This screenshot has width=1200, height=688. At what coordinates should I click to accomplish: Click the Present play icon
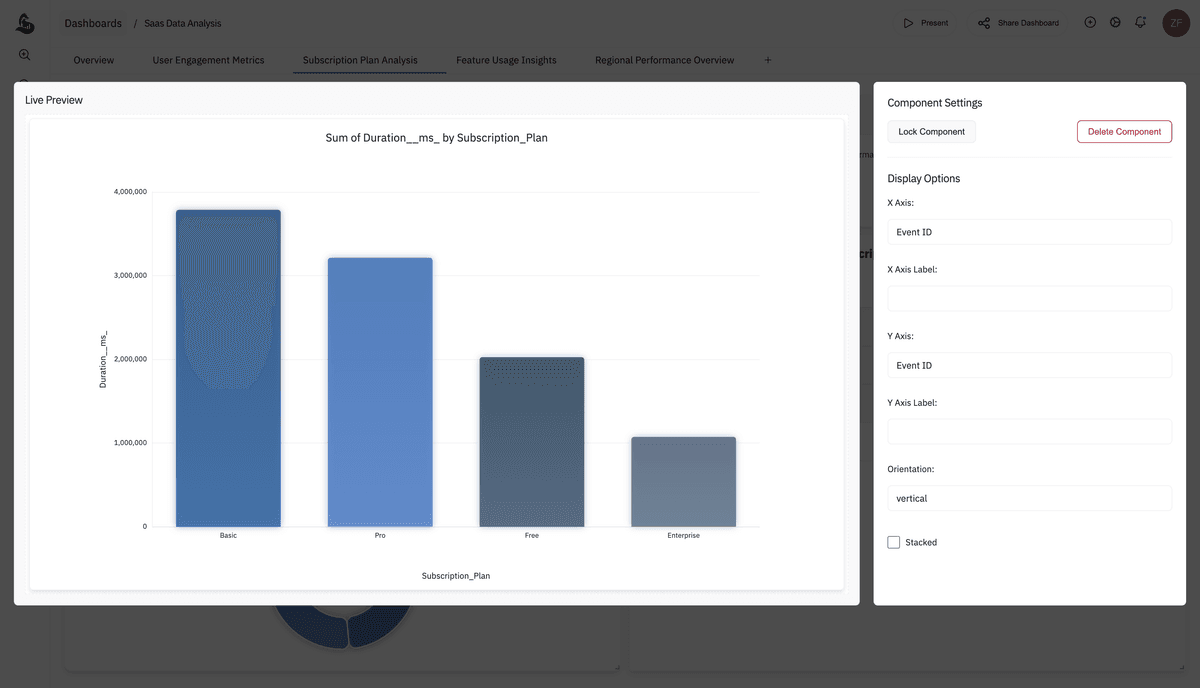click(x=908, y=23)
